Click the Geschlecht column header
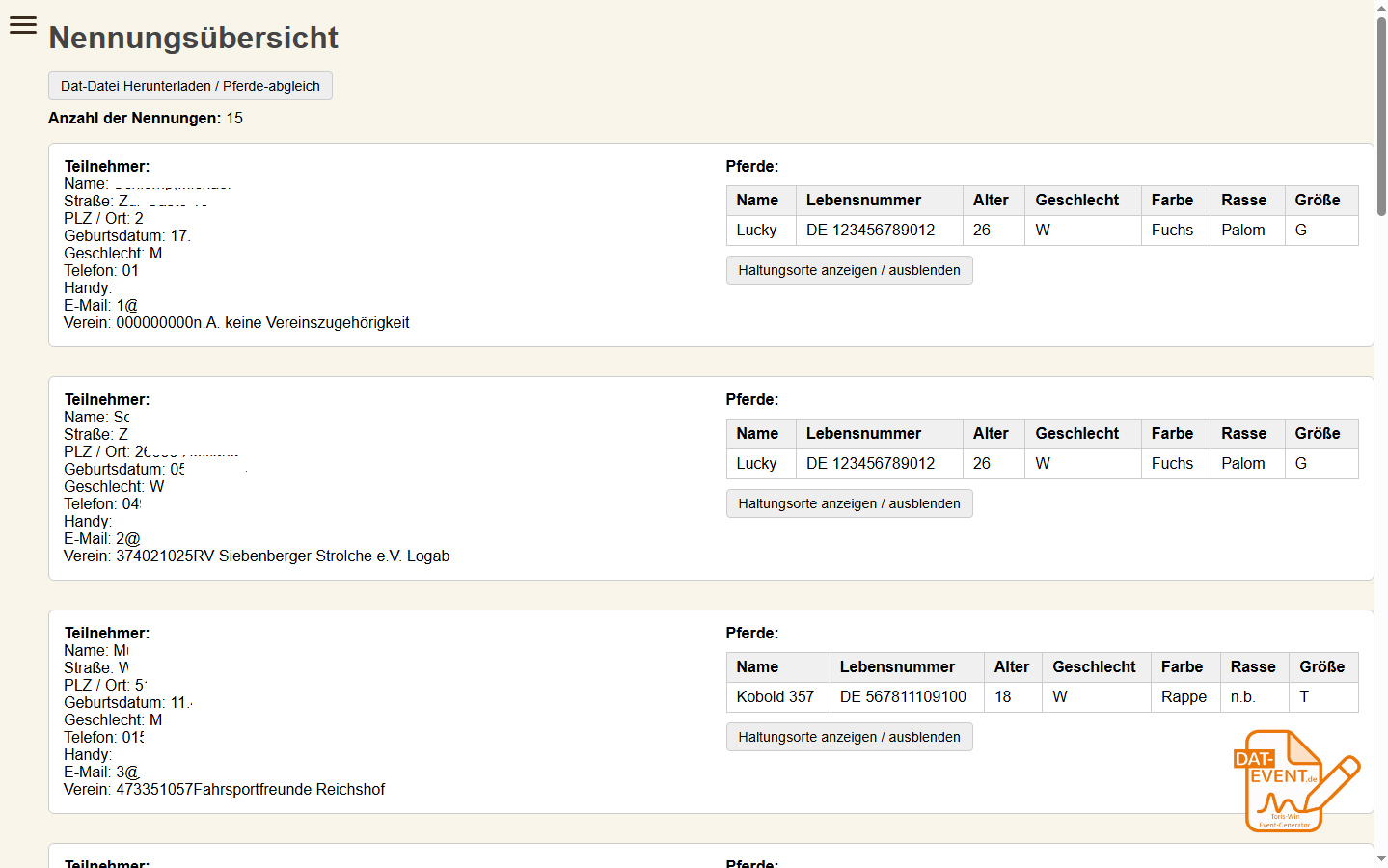Screen dimensions: 1388x868 click(1075, 200)
